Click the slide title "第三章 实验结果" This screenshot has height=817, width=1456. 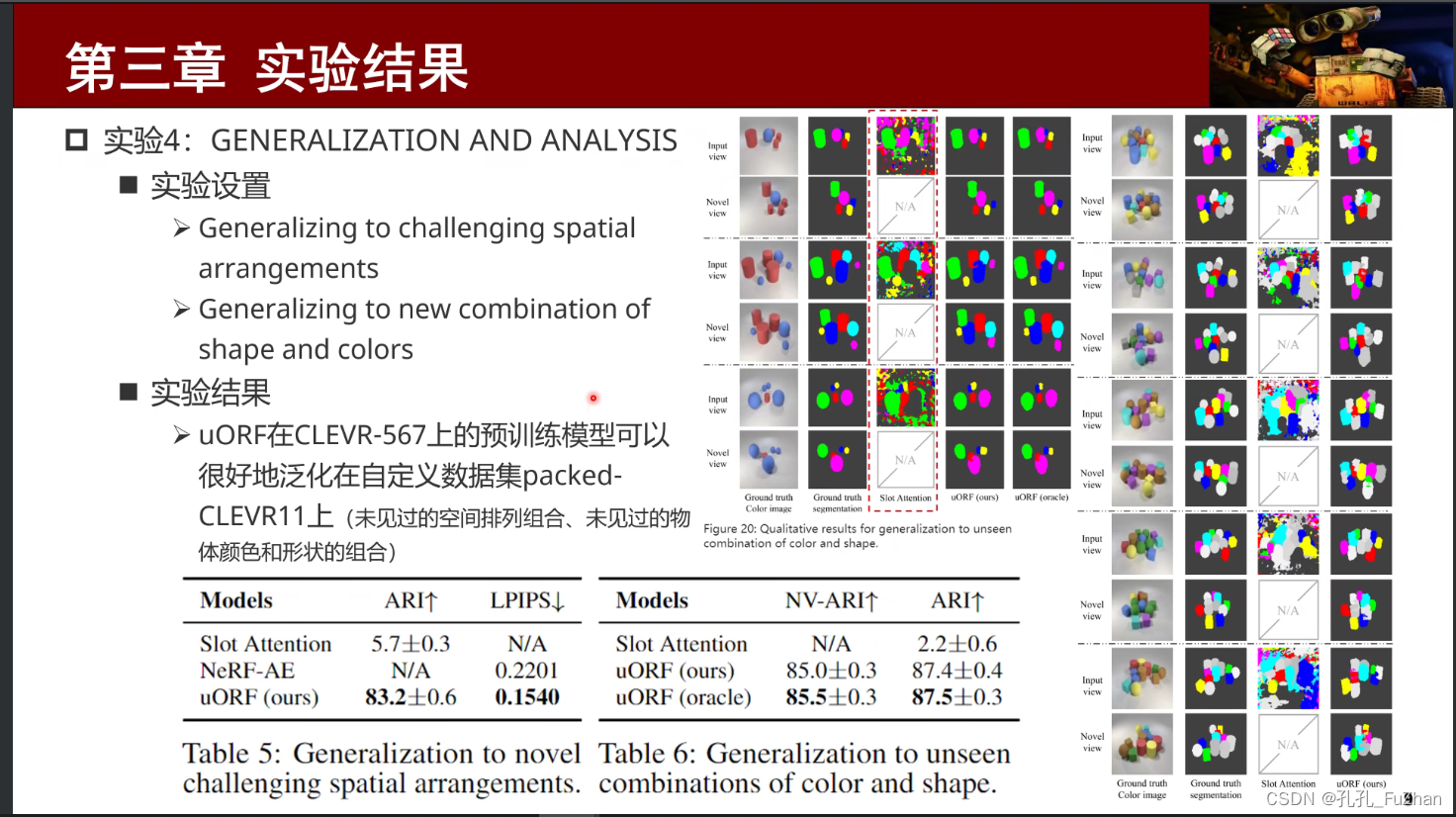(x=266, y=68)
